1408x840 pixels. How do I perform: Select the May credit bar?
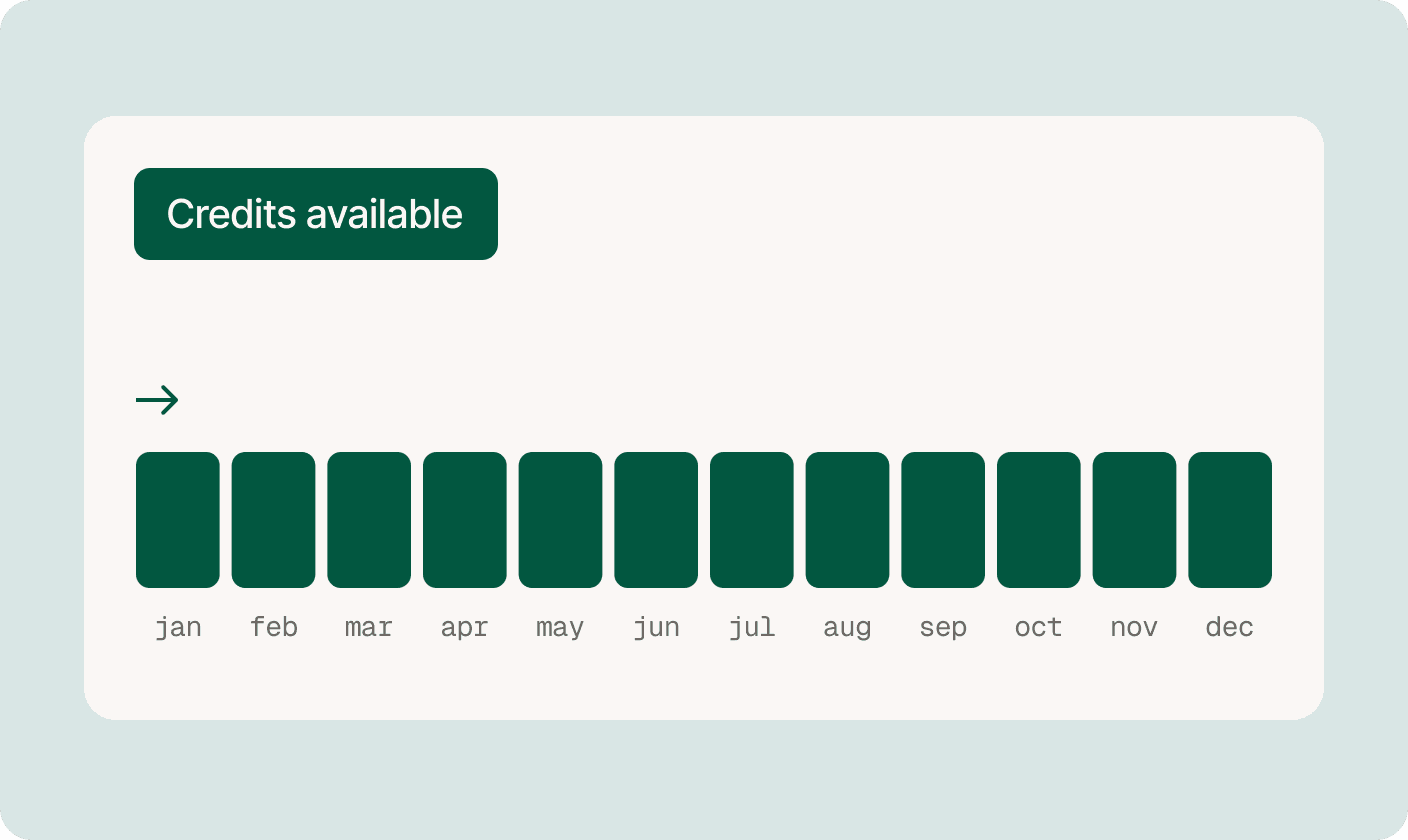click(560, 520)
